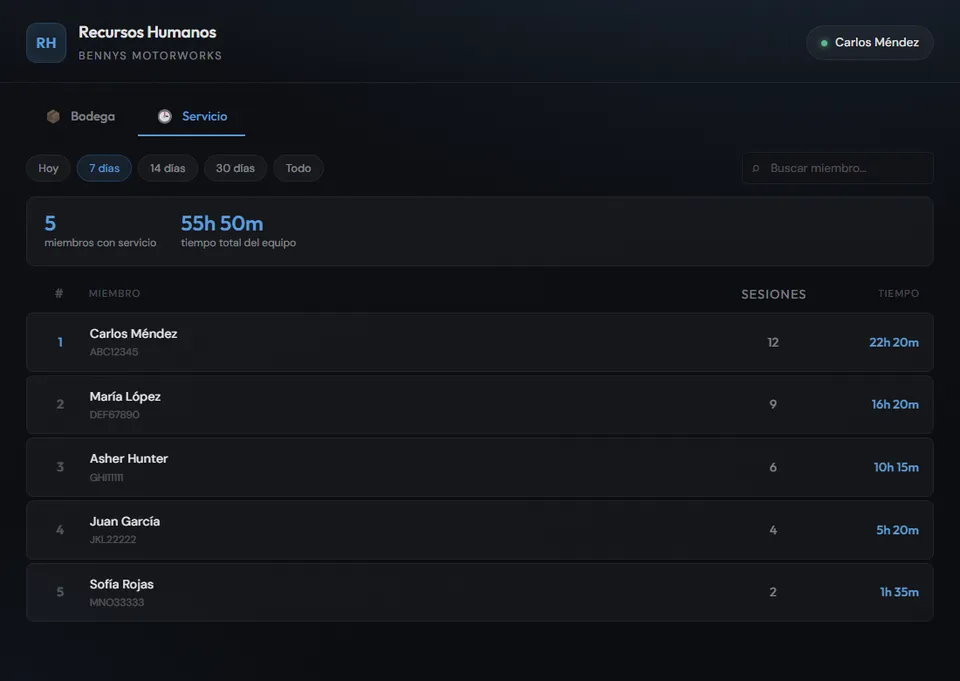
Task: Select the Juan García row name
Action: tap(125, 522)
